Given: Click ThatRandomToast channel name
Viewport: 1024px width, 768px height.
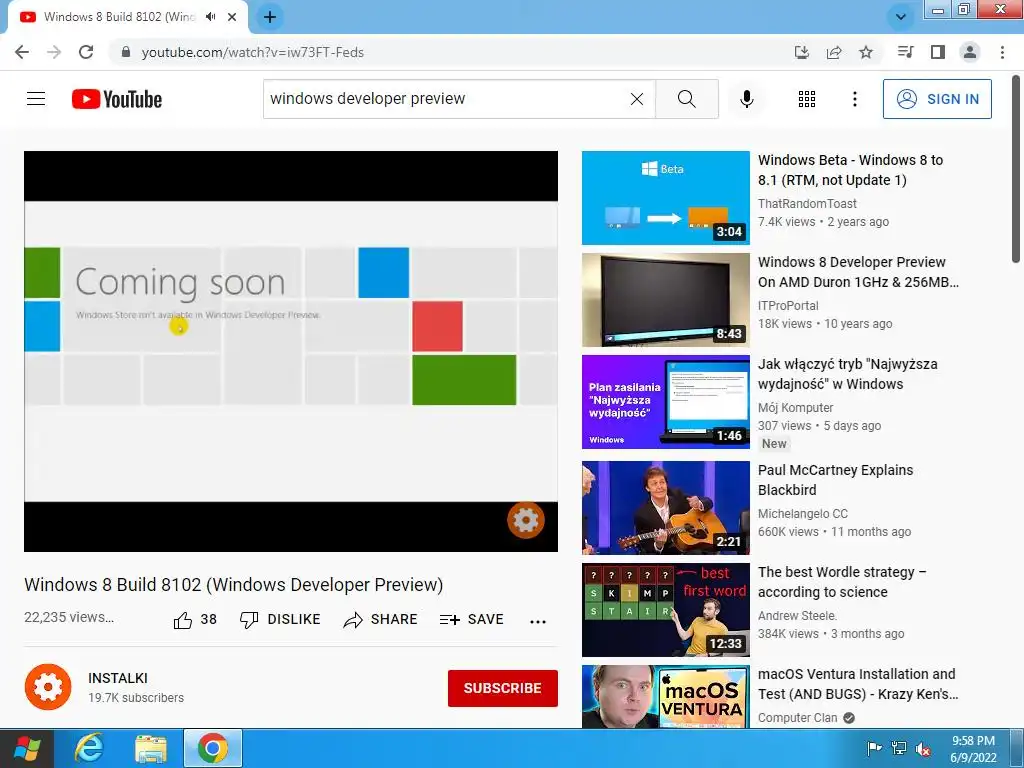Looking at the screenshot, I should (807, 204).
